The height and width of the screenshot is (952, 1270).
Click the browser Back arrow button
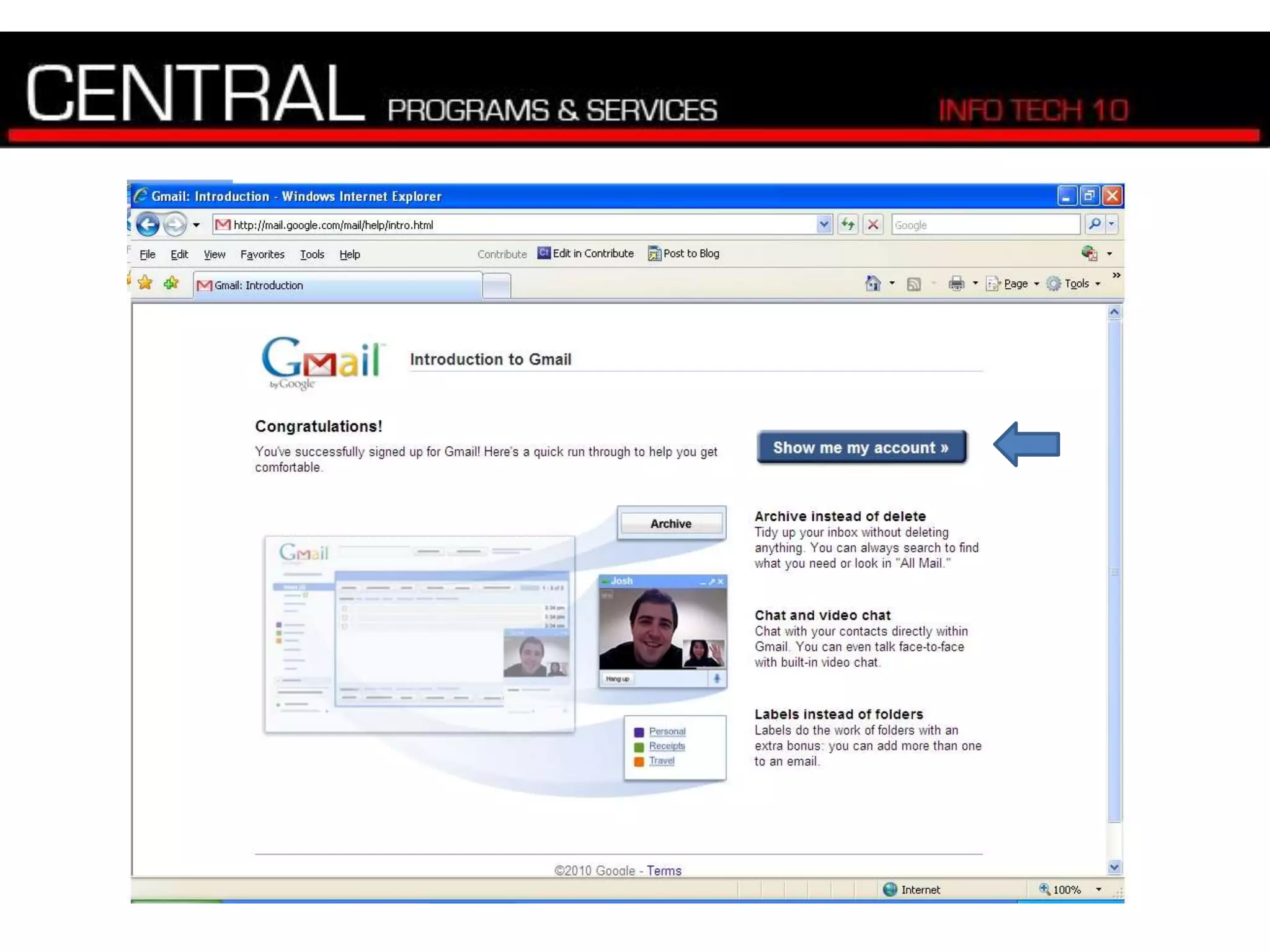[148, 224]
